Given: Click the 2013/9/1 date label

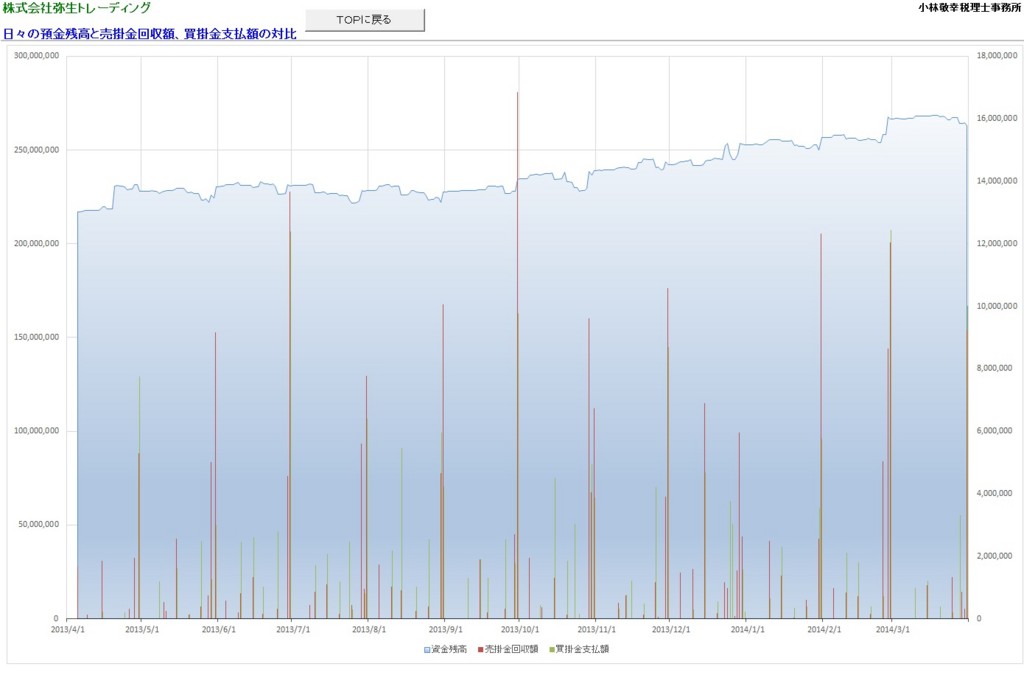Looking at the screenshot, I should tap(445, 630).
